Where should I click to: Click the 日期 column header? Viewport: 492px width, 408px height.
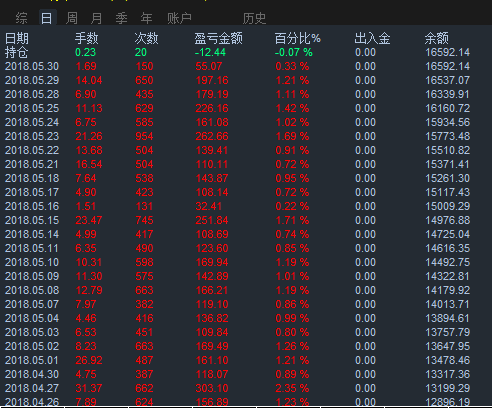(x=17, y=38)
